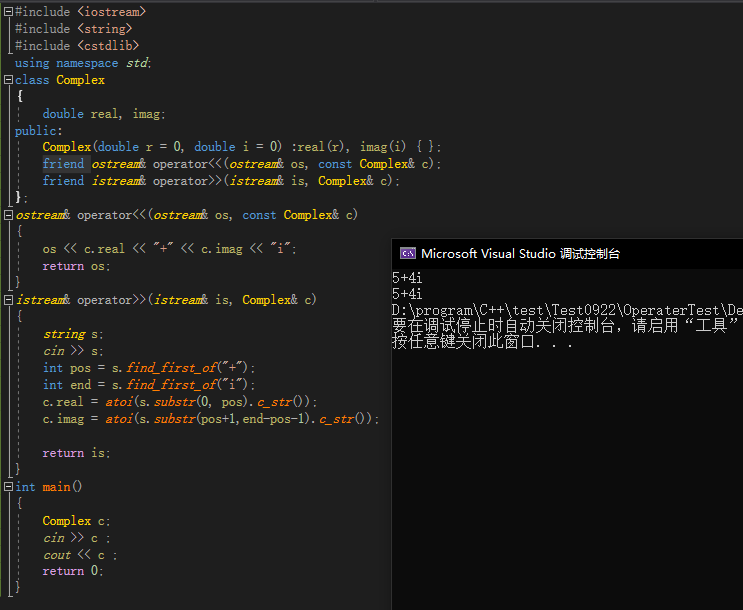Click the D:\program\C++\test path line in console
Viewport: 743px width, 610px height.
567,310
